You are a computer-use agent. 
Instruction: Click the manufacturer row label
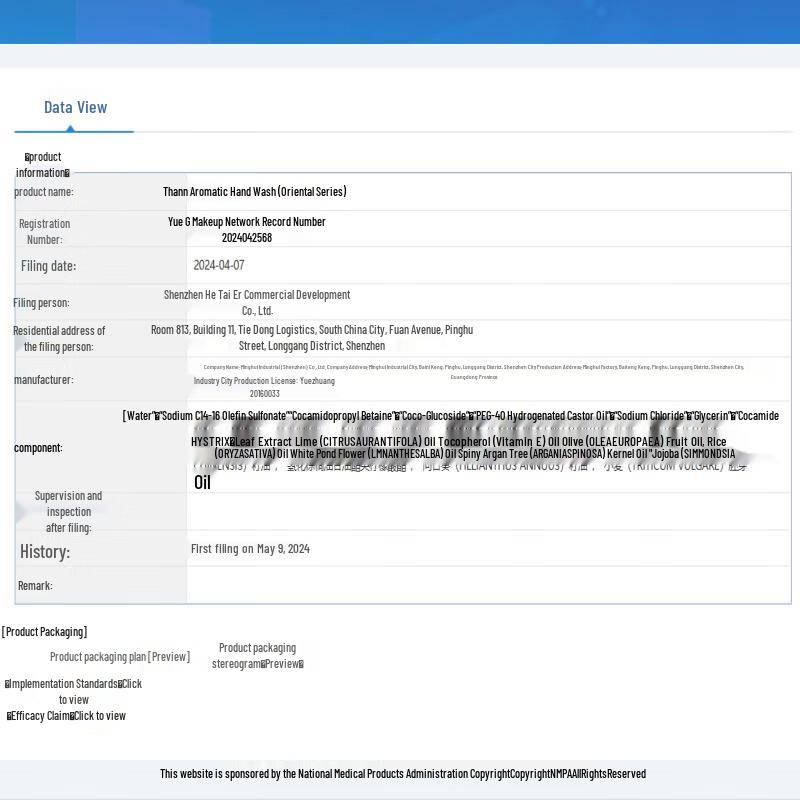pyautogui.click(x=44, y=380)
